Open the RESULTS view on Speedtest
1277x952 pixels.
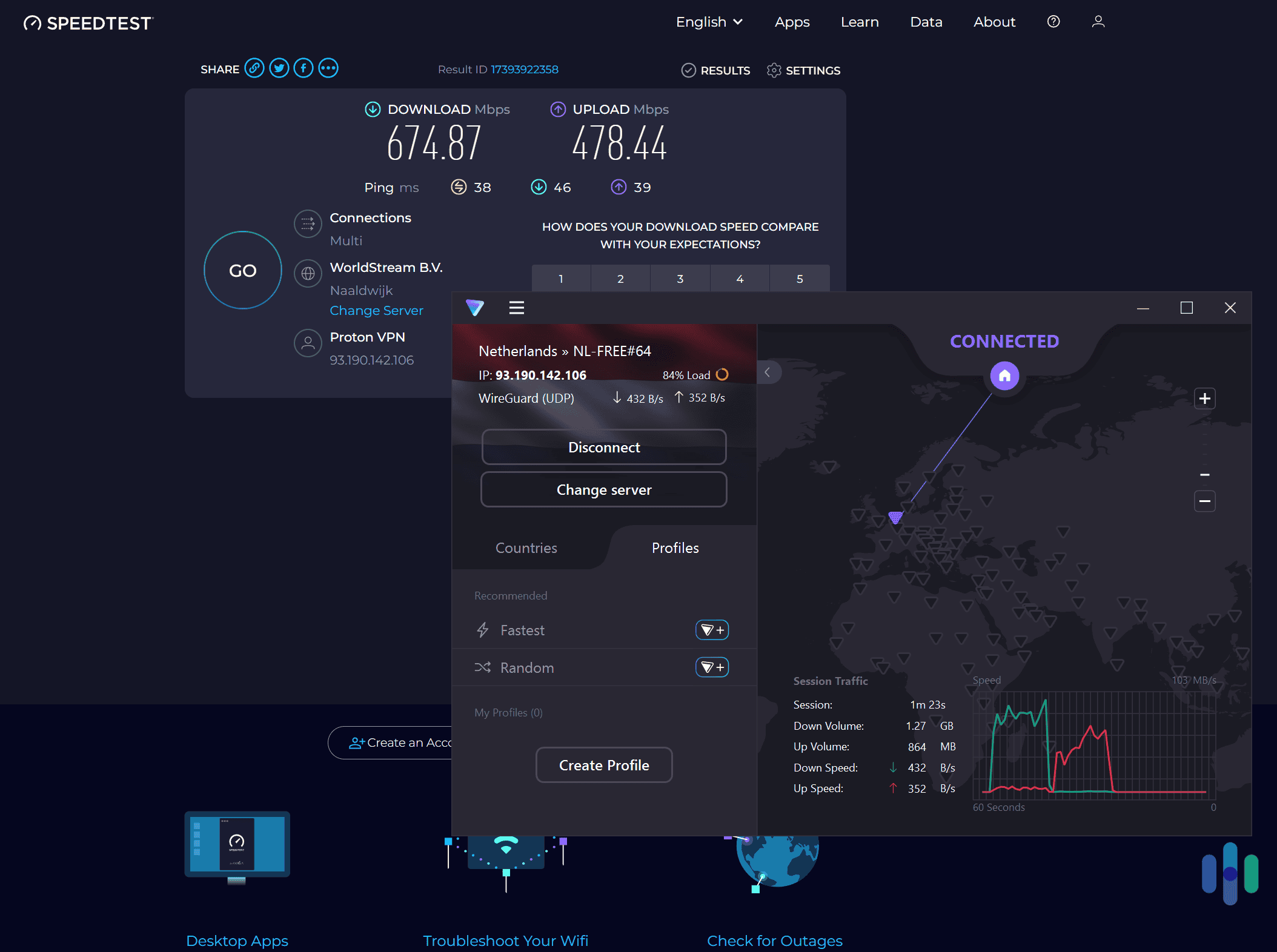tap(715, 70)
